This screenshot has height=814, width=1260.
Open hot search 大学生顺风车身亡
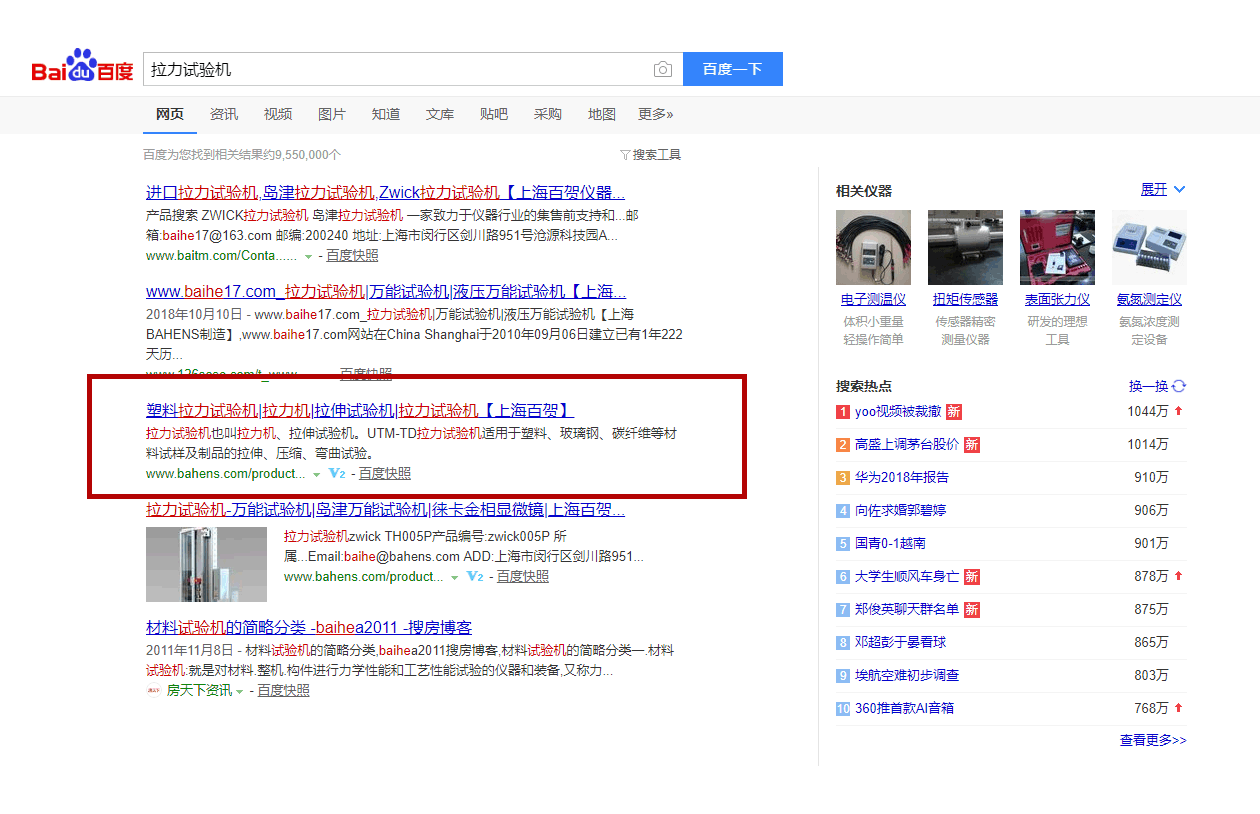907,576
